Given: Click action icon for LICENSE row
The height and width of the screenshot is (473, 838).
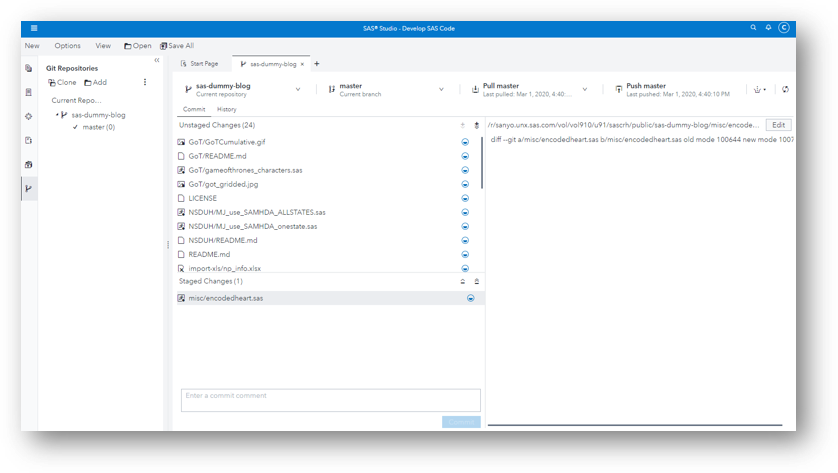Looking at the screenshot, I should click(465, 198).
